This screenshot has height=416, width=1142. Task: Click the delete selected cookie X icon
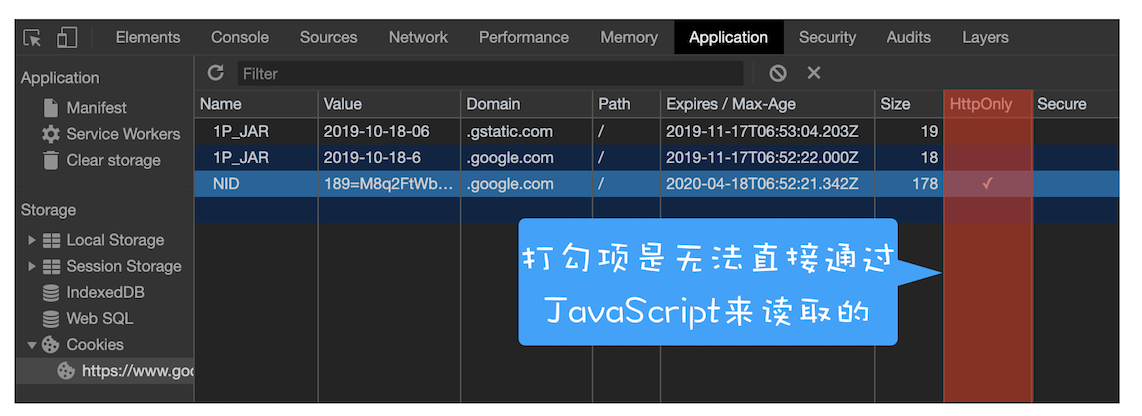pos(814,73)
